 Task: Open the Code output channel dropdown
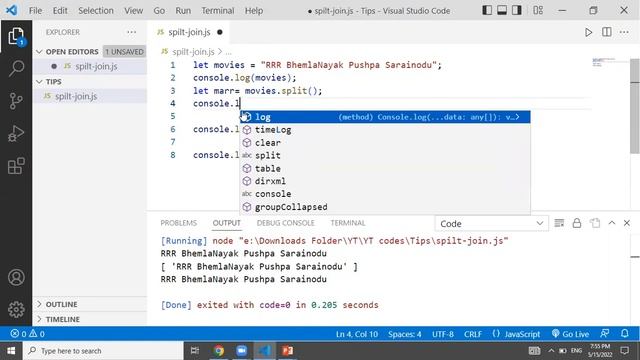[x=491, y=224]
